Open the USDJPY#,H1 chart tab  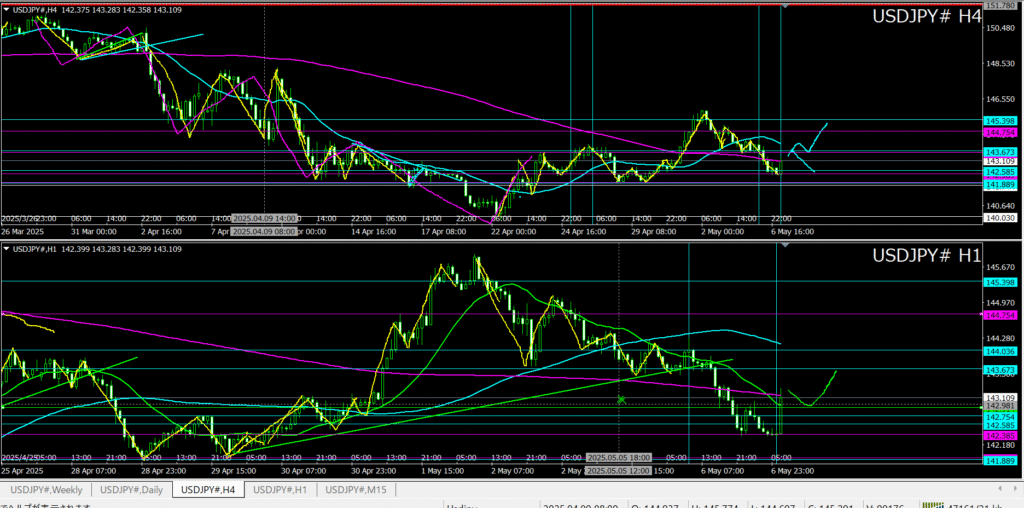(x=281, y=489)
